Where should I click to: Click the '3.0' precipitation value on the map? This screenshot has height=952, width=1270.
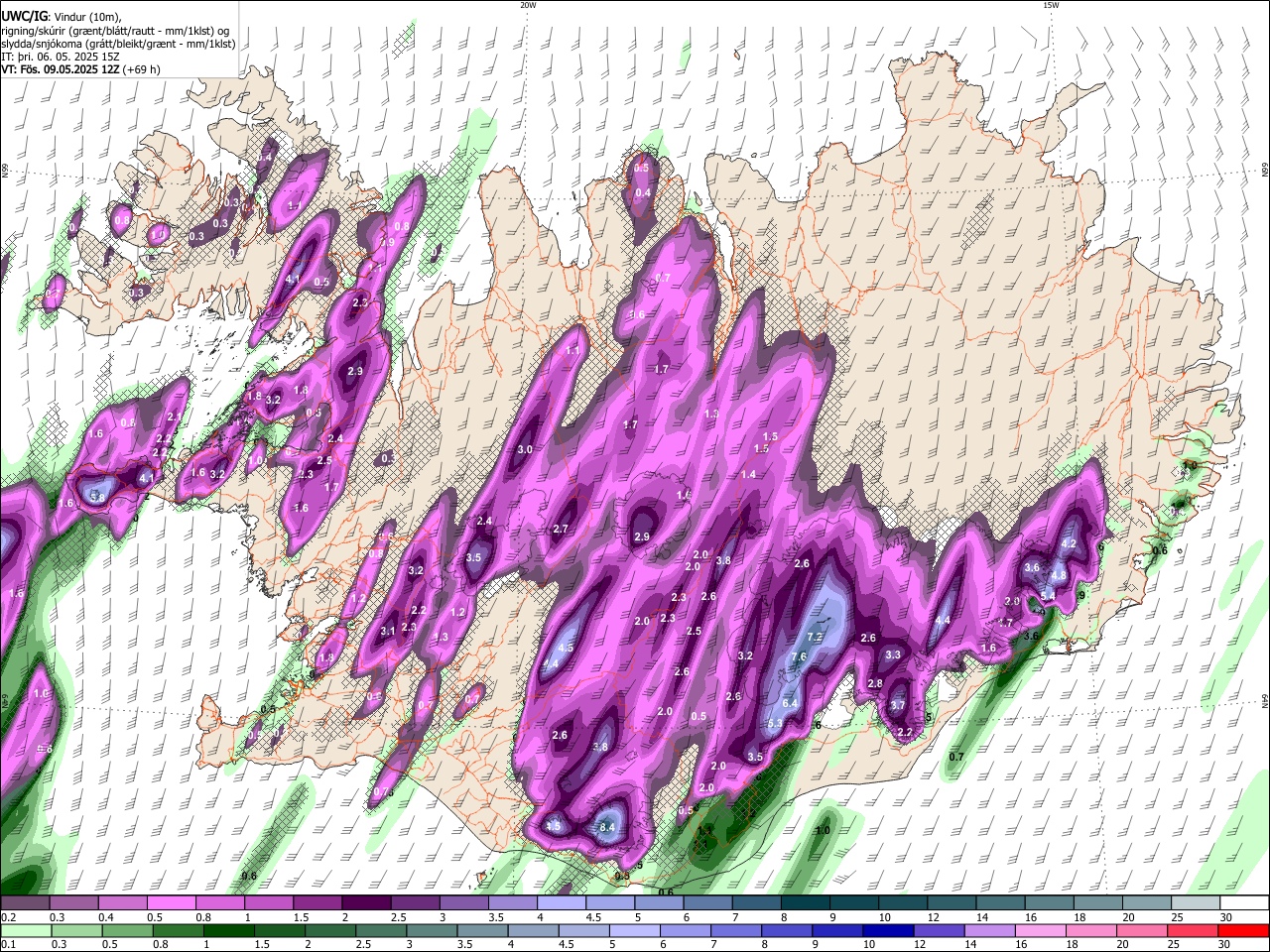tap(526, 449)
